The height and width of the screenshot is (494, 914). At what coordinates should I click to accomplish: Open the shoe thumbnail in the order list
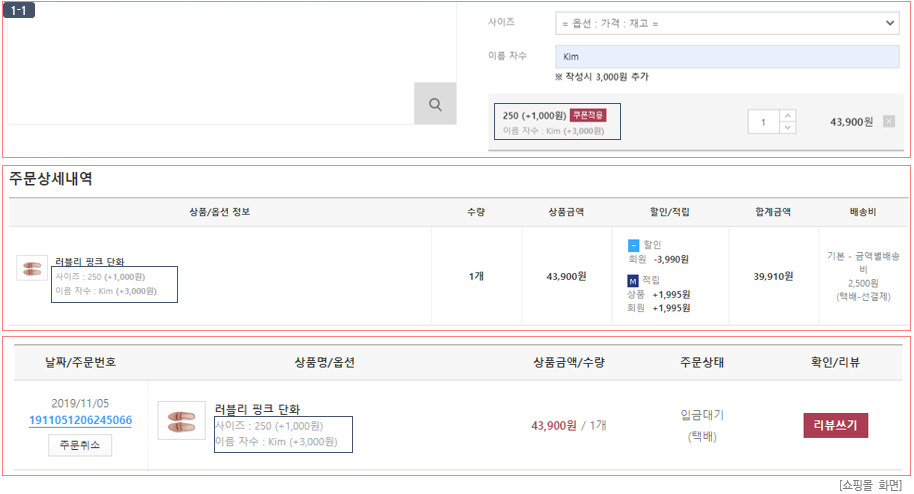point(181,420)
